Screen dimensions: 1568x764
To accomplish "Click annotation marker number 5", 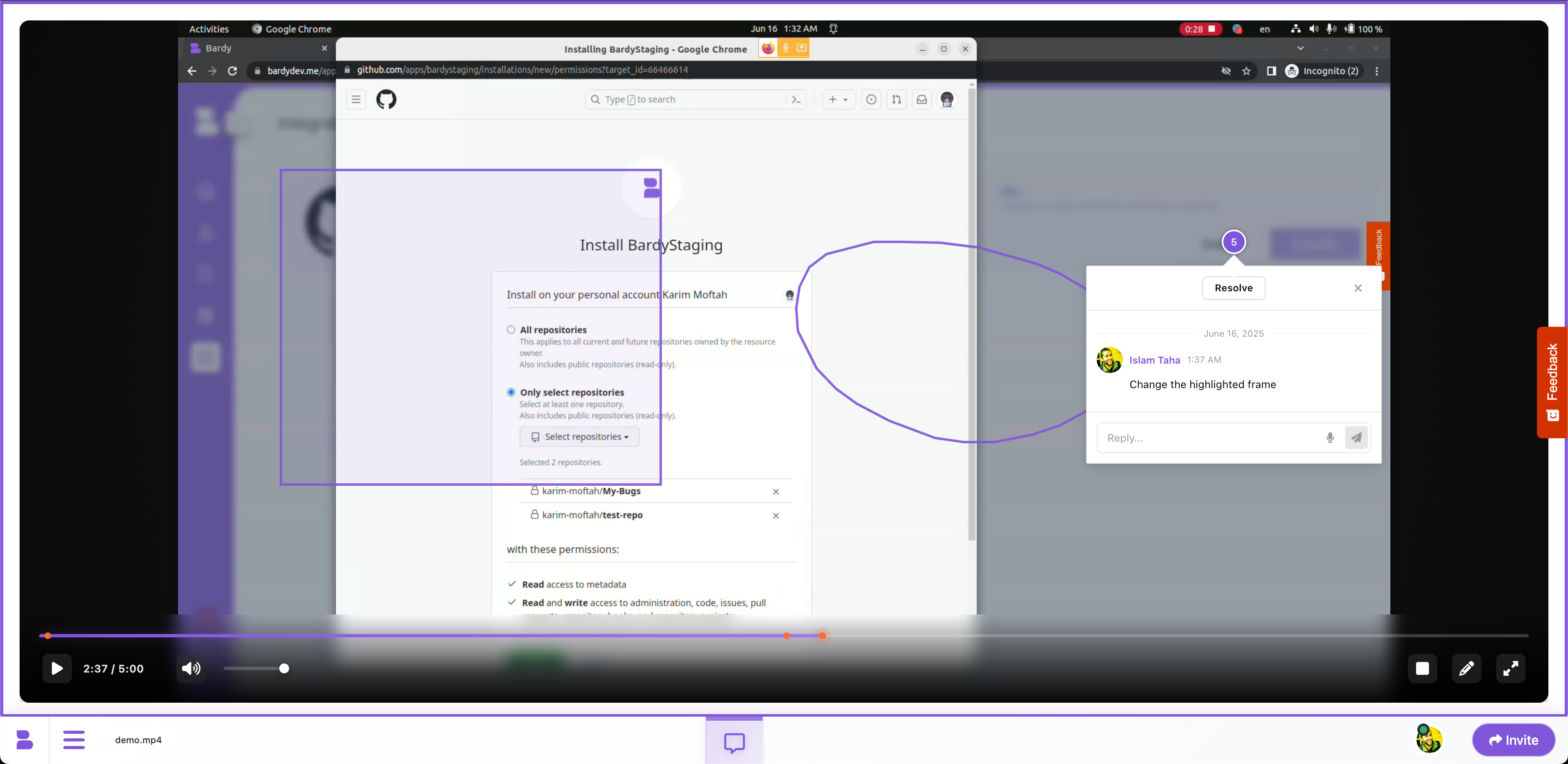I will [1233, 242].
